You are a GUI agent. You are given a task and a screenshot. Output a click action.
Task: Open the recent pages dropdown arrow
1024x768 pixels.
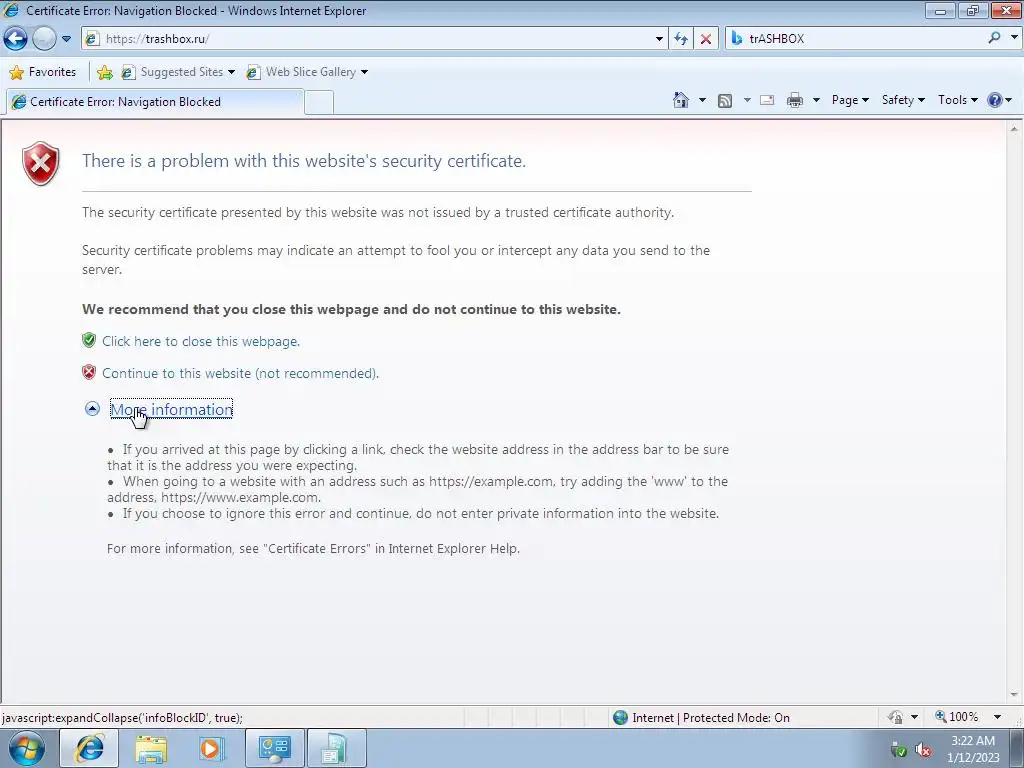[66, 39]
